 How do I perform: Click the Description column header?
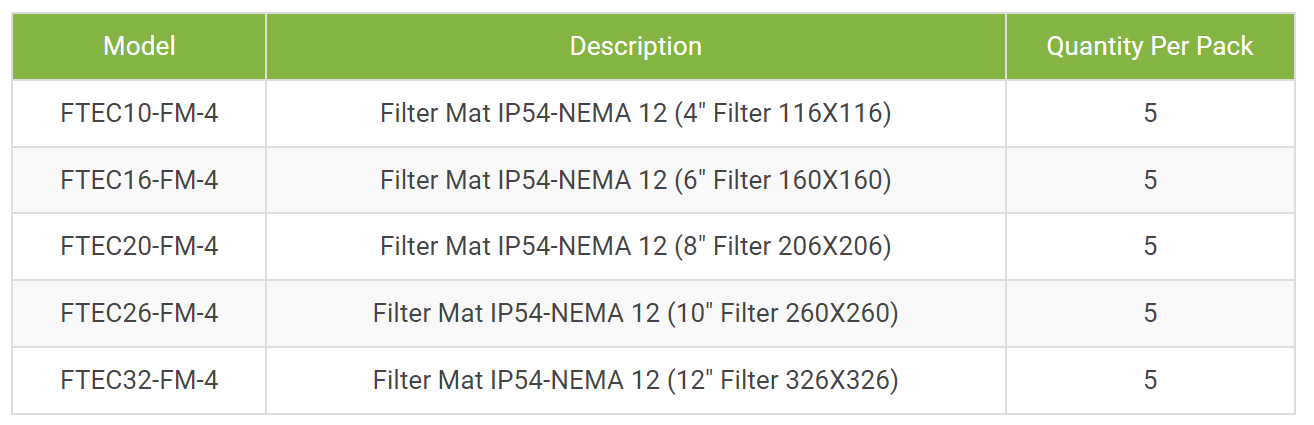(x=636, y=46)
